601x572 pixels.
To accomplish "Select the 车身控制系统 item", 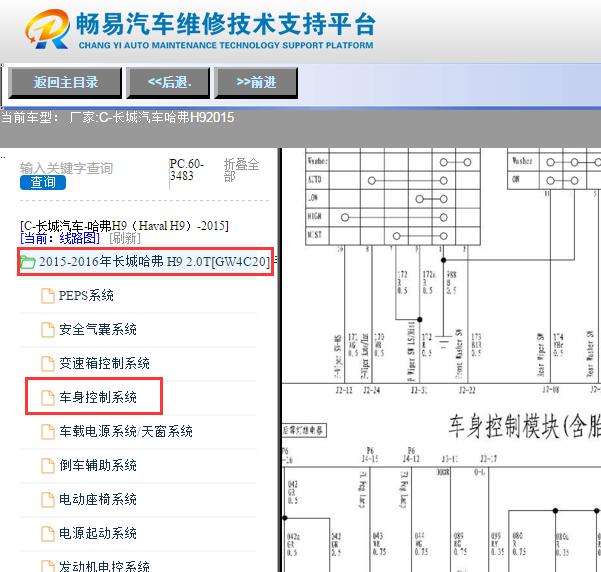I will pos(98,397).
